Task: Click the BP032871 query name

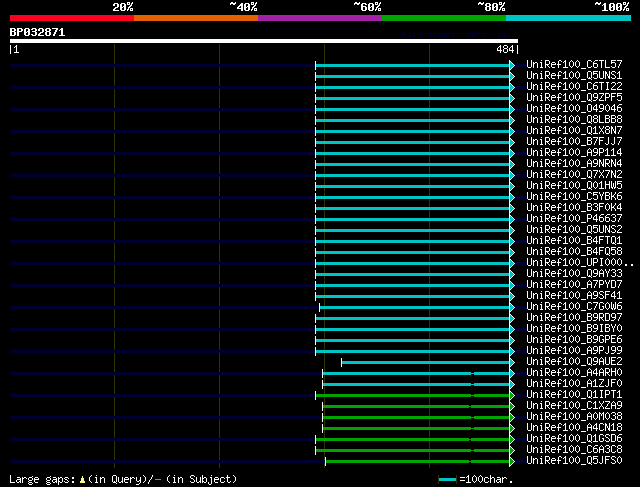Action: pyautogui.click(x=37, y=32)
